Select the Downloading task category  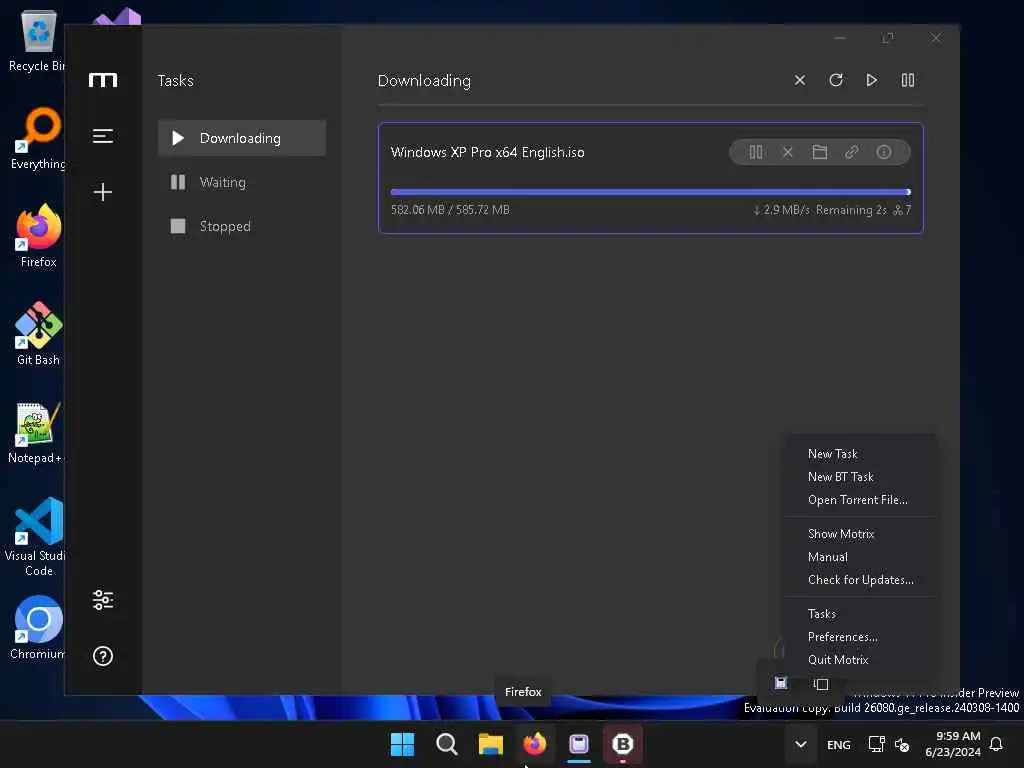242,138
